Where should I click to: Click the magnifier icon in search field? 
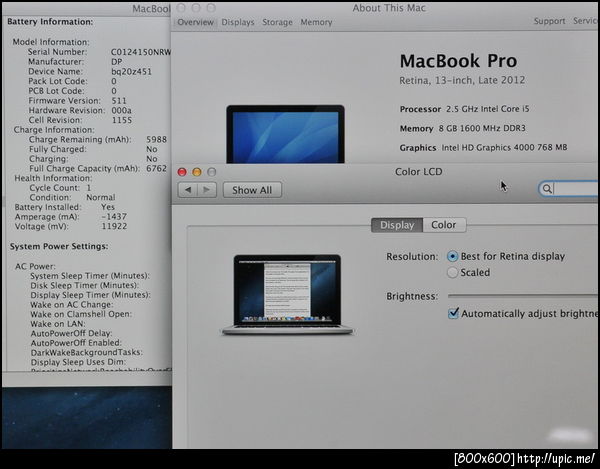547,189
